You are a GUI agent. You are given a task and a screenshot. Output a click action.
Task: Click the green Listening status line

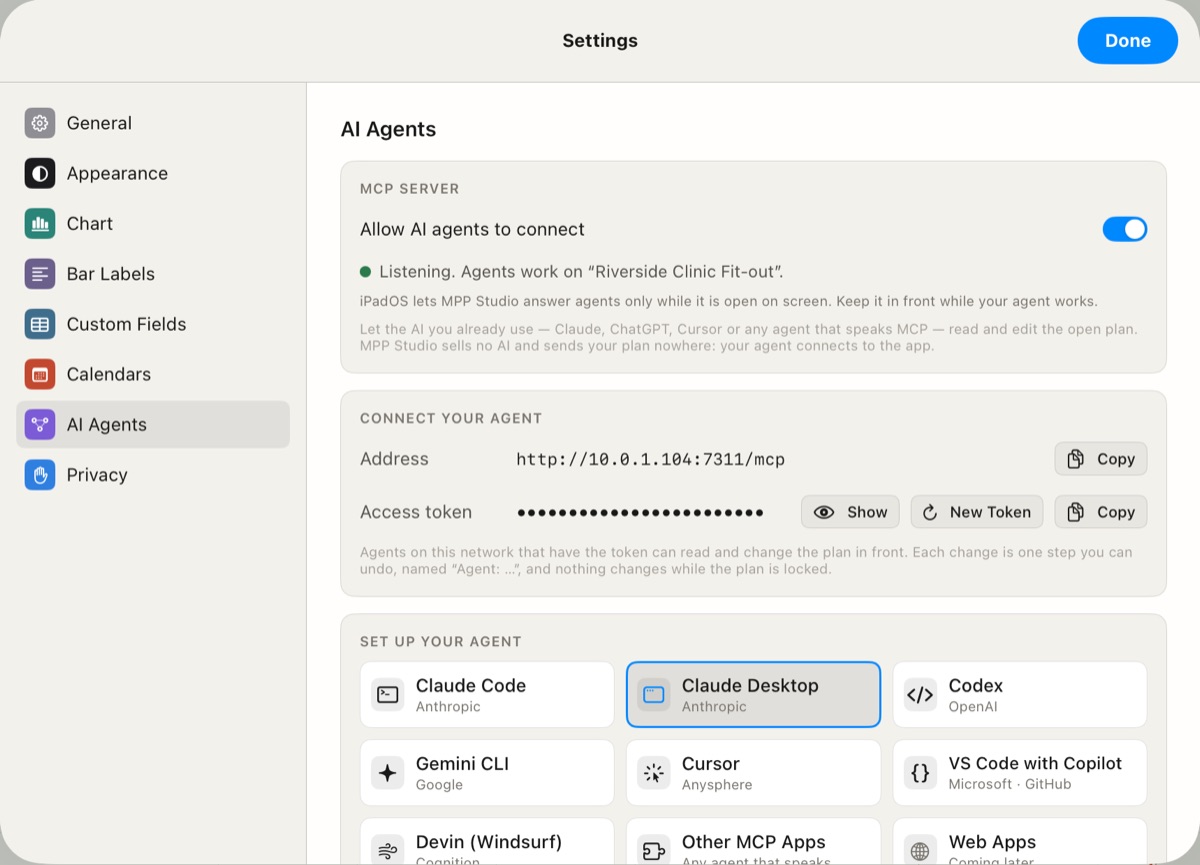571,271
